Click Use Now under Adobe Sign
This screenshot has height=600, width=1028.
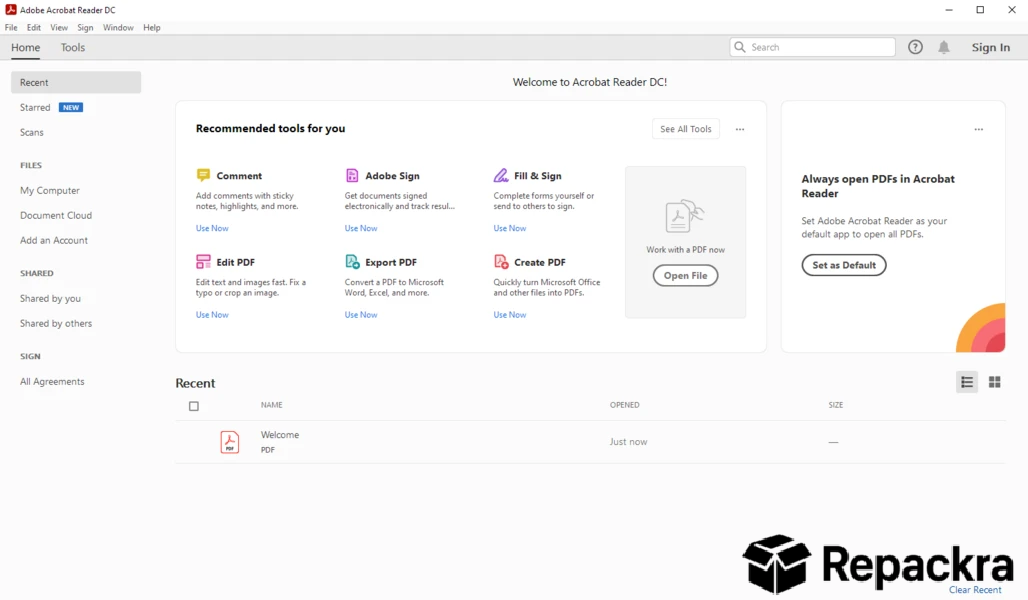(361, 228)
